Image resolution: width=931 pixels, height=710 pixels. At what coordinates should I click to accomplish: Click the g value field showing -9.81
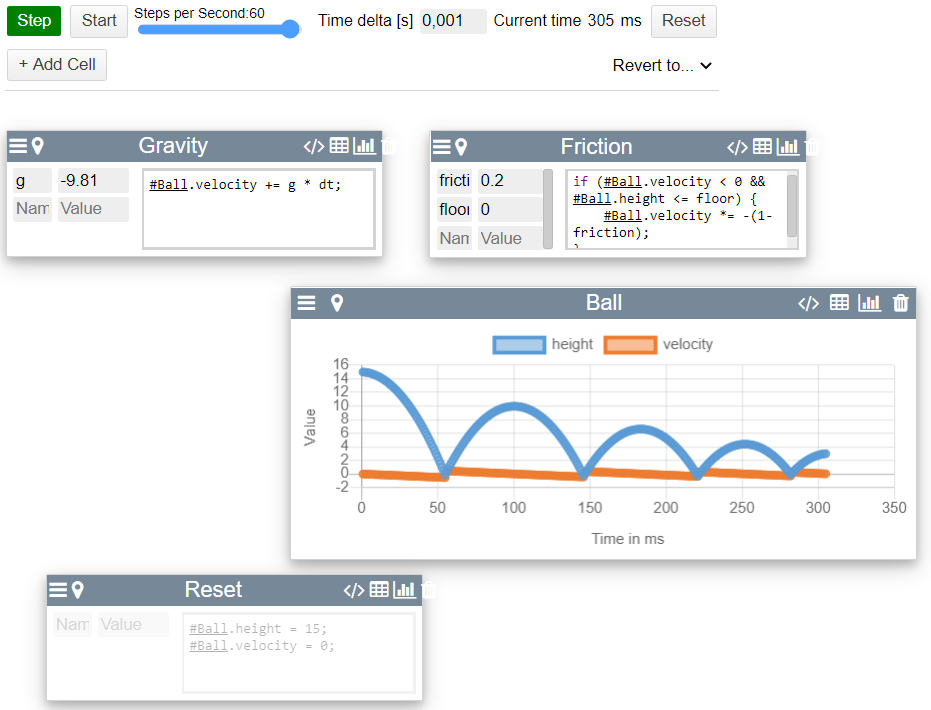(93, 181)
